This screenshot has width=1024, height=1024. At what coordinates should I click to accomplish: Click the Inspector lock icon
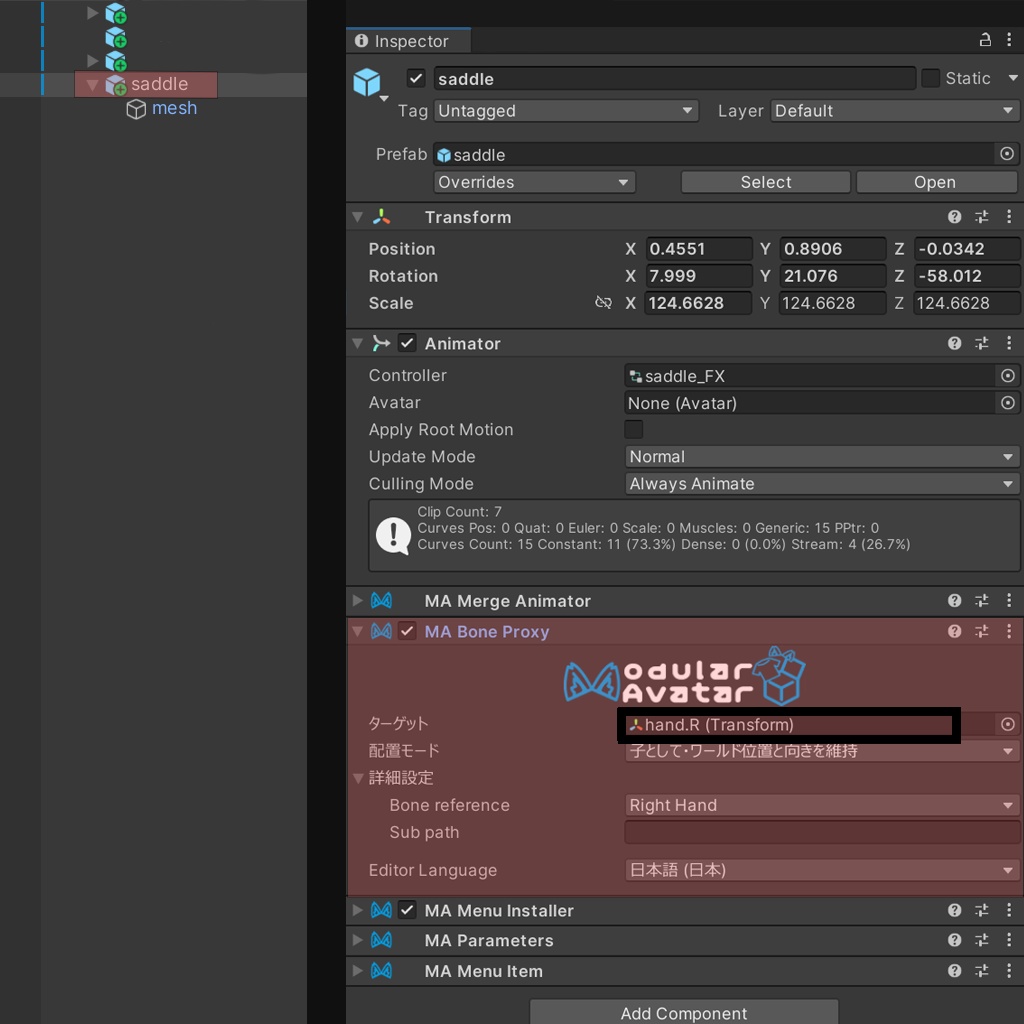[985, 40]
